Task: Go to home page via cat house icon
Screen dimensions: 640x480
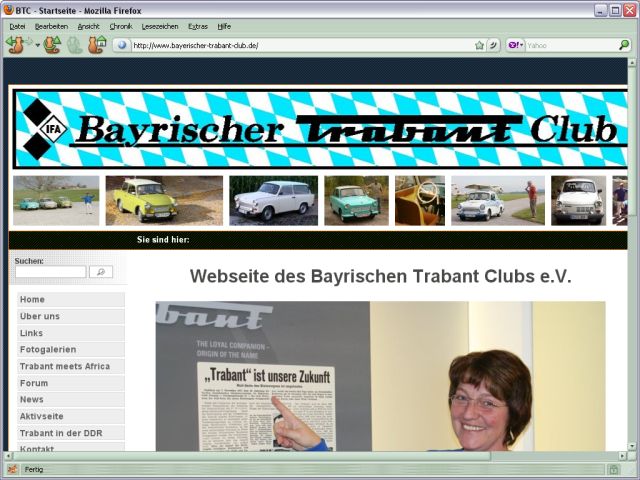Action: tap(97, 45)
